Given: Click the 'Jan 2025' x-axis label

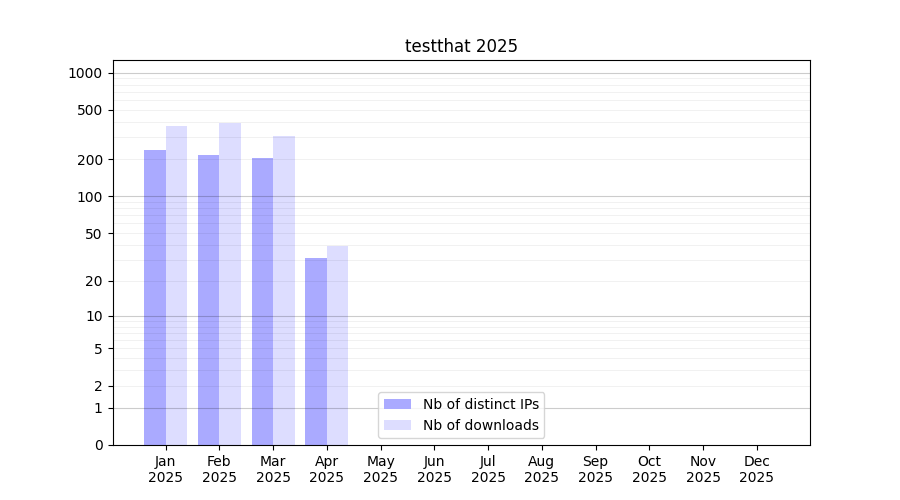Looking at the screenshot, I should pos(166,469).
